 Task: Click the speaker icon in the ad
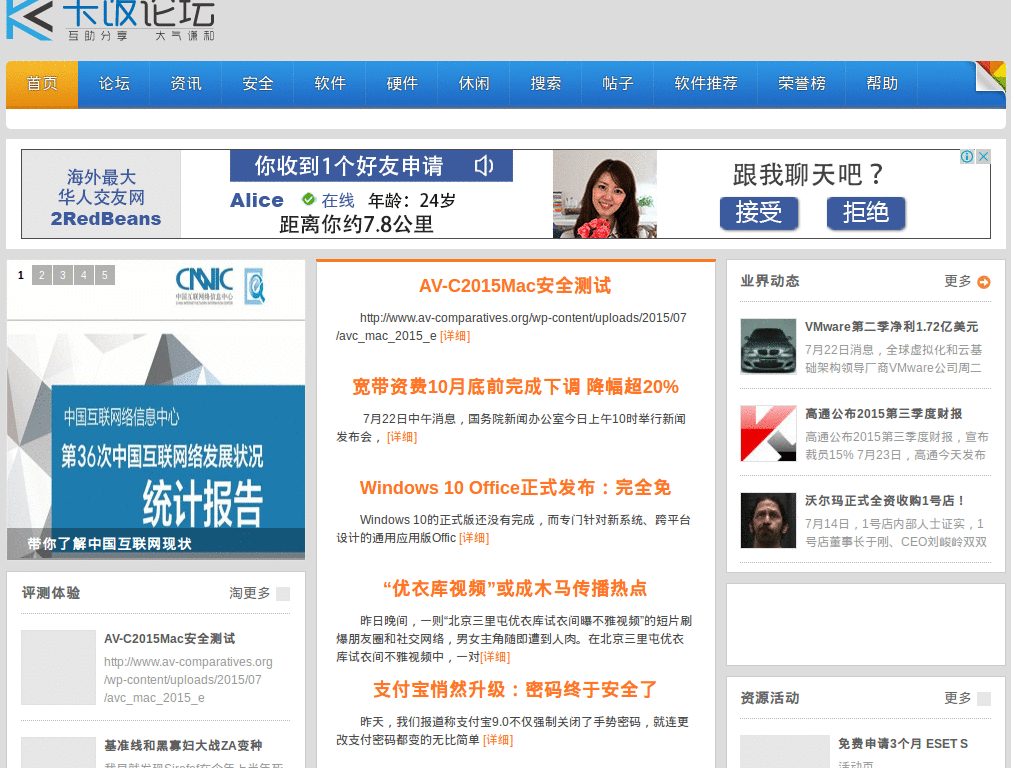[484, 166]
